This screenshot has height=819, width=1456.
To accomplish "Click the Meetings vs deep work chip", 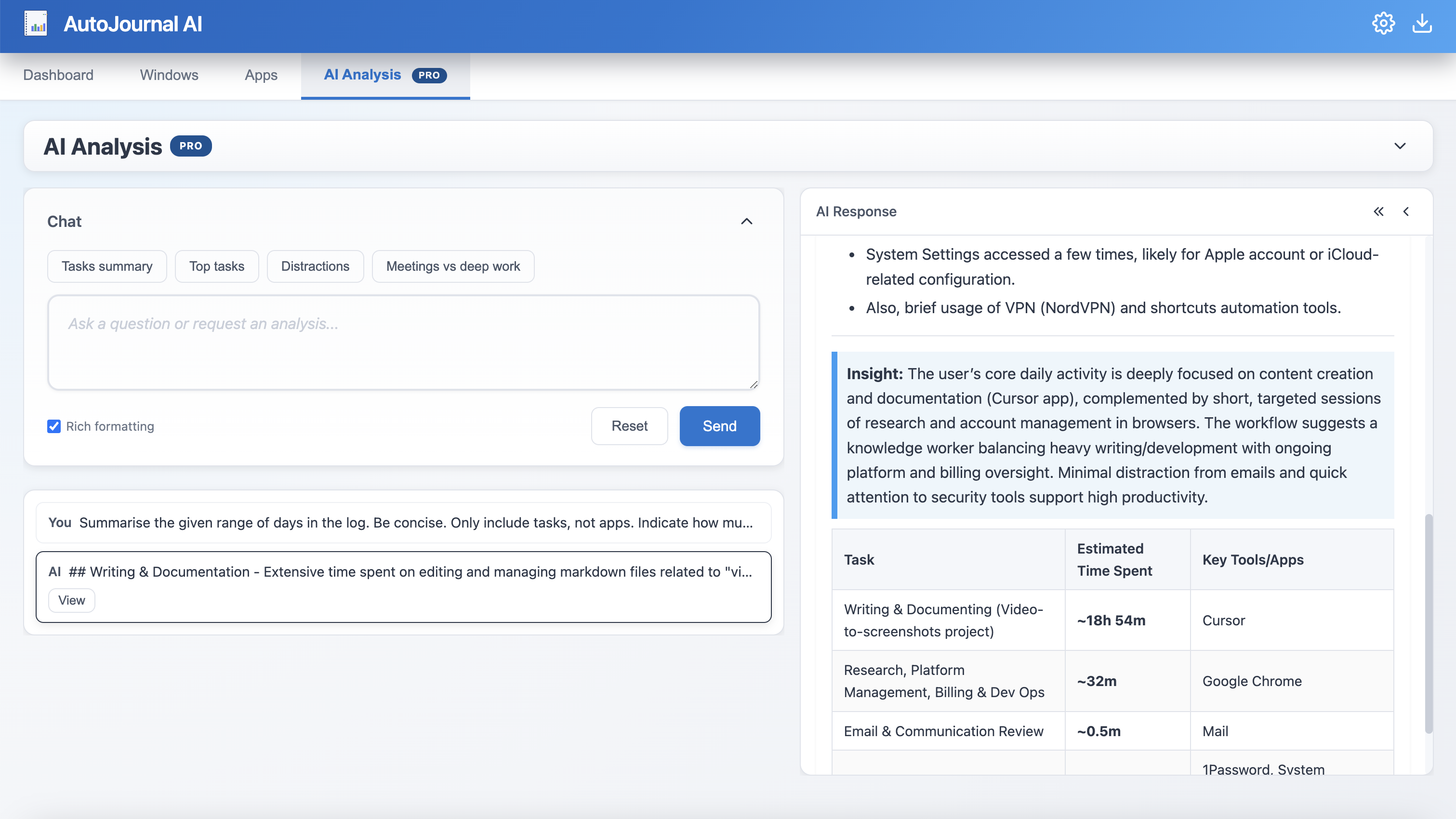I will coord(453,265).
